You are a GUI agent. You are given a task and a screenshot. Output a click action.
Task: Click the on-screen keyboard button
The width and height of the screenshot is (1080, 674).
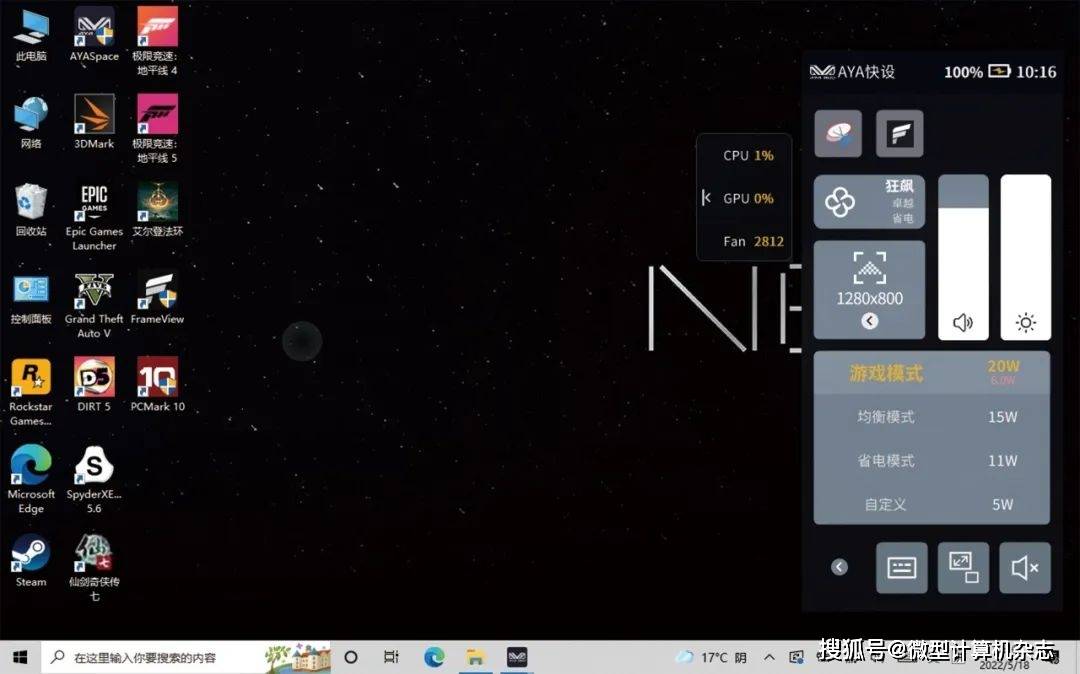coord(901,568)
